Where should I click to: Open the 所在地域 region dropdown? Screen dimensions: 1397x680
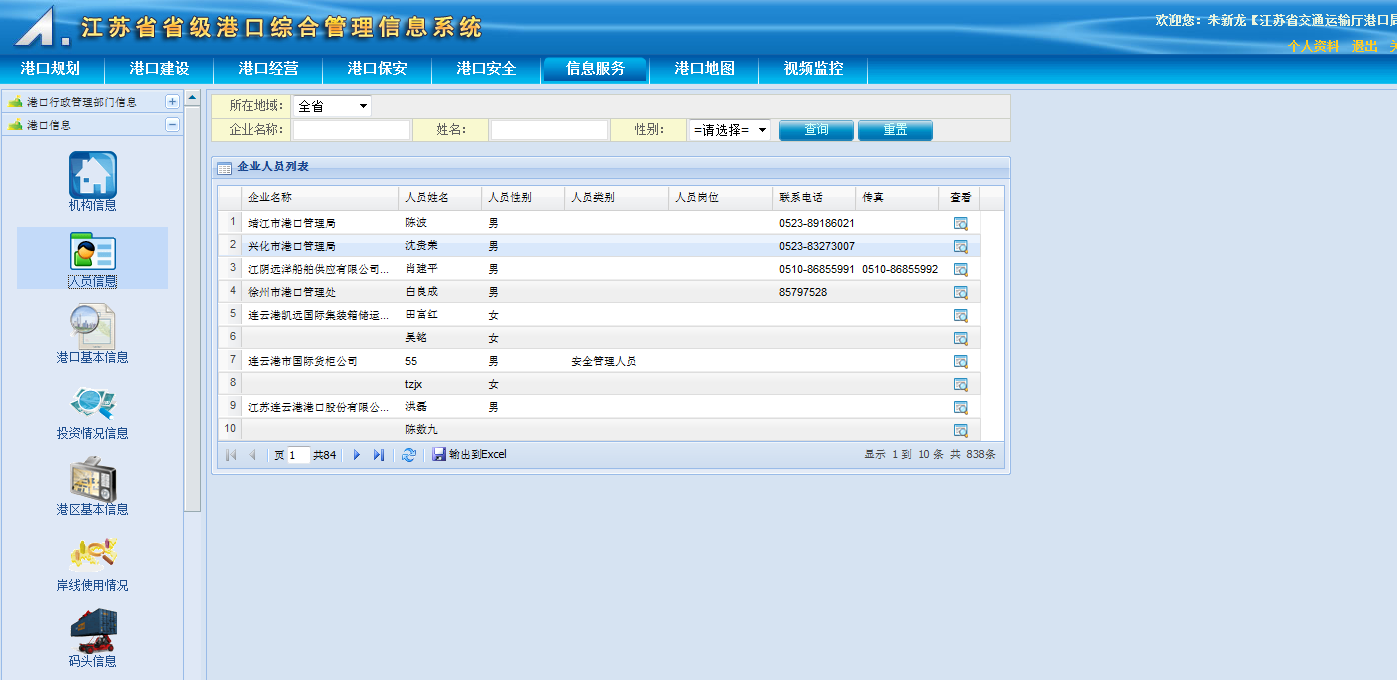332,106
